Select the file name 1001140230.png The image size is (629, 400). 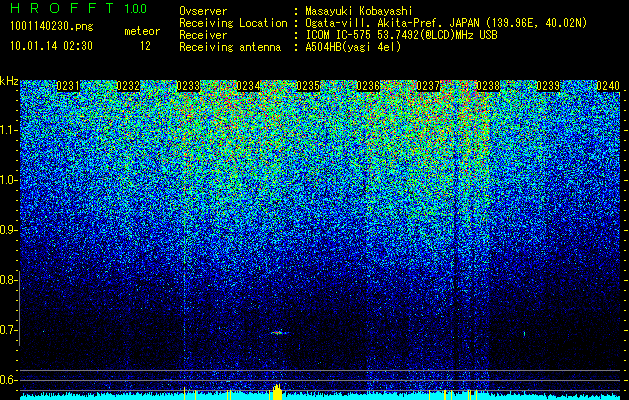coord(52,27)
